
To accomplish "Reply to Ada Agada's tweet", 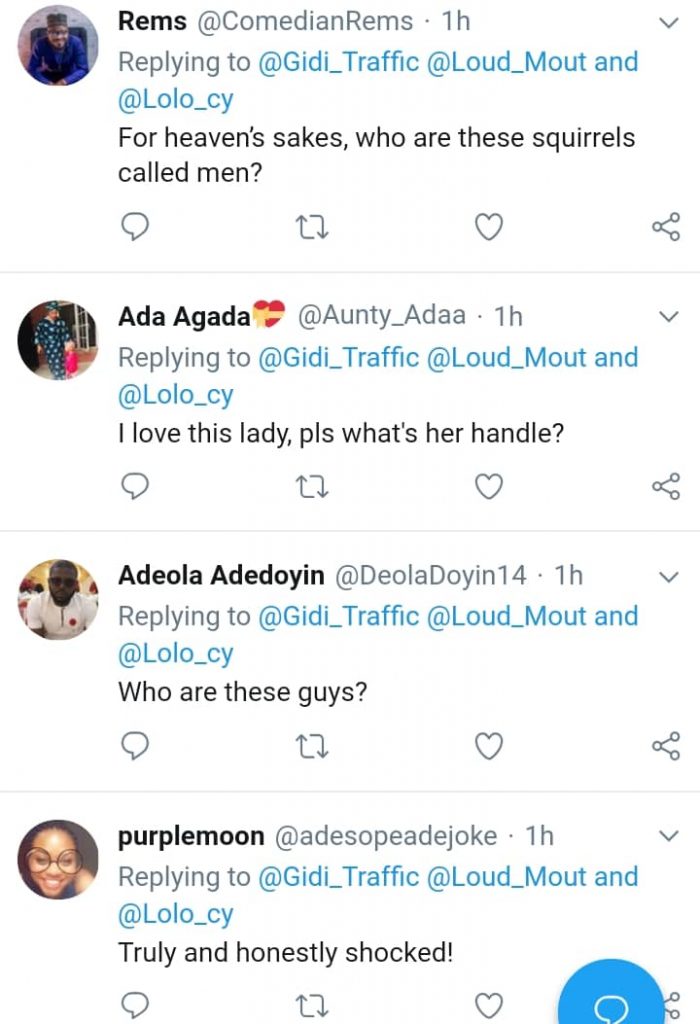I will (135, 486).
